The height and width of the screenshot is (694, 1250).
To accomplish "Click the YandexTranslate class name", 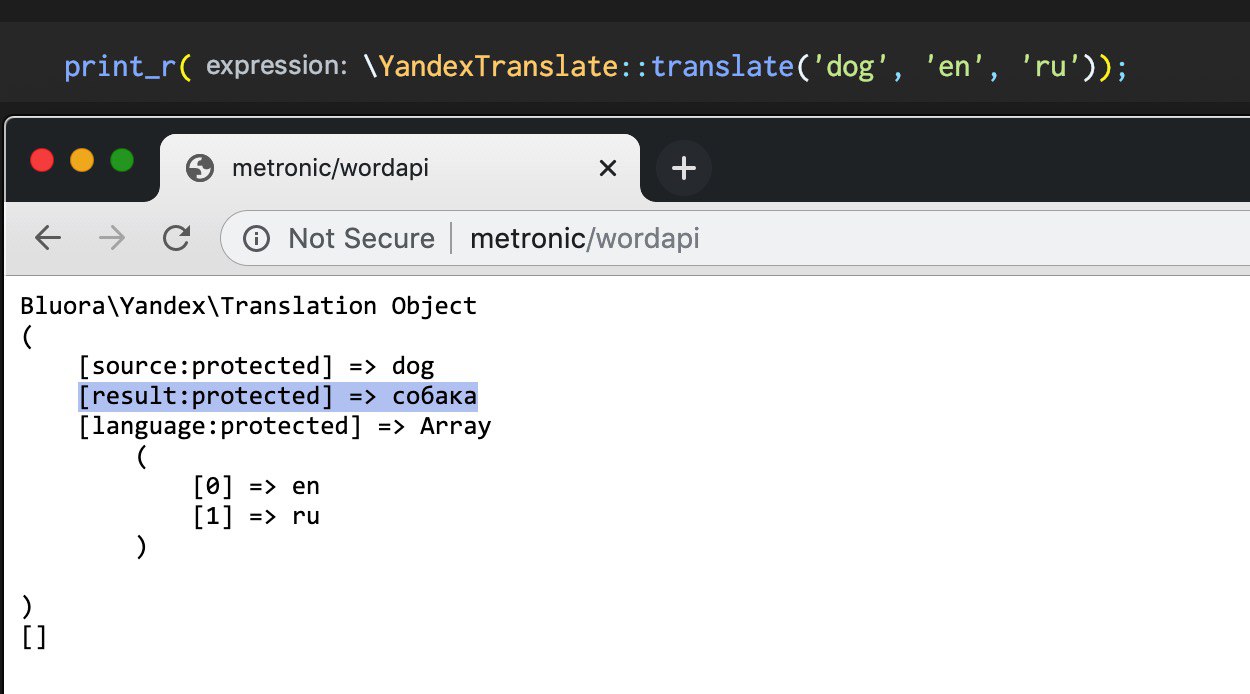I will tap(498, 67).
